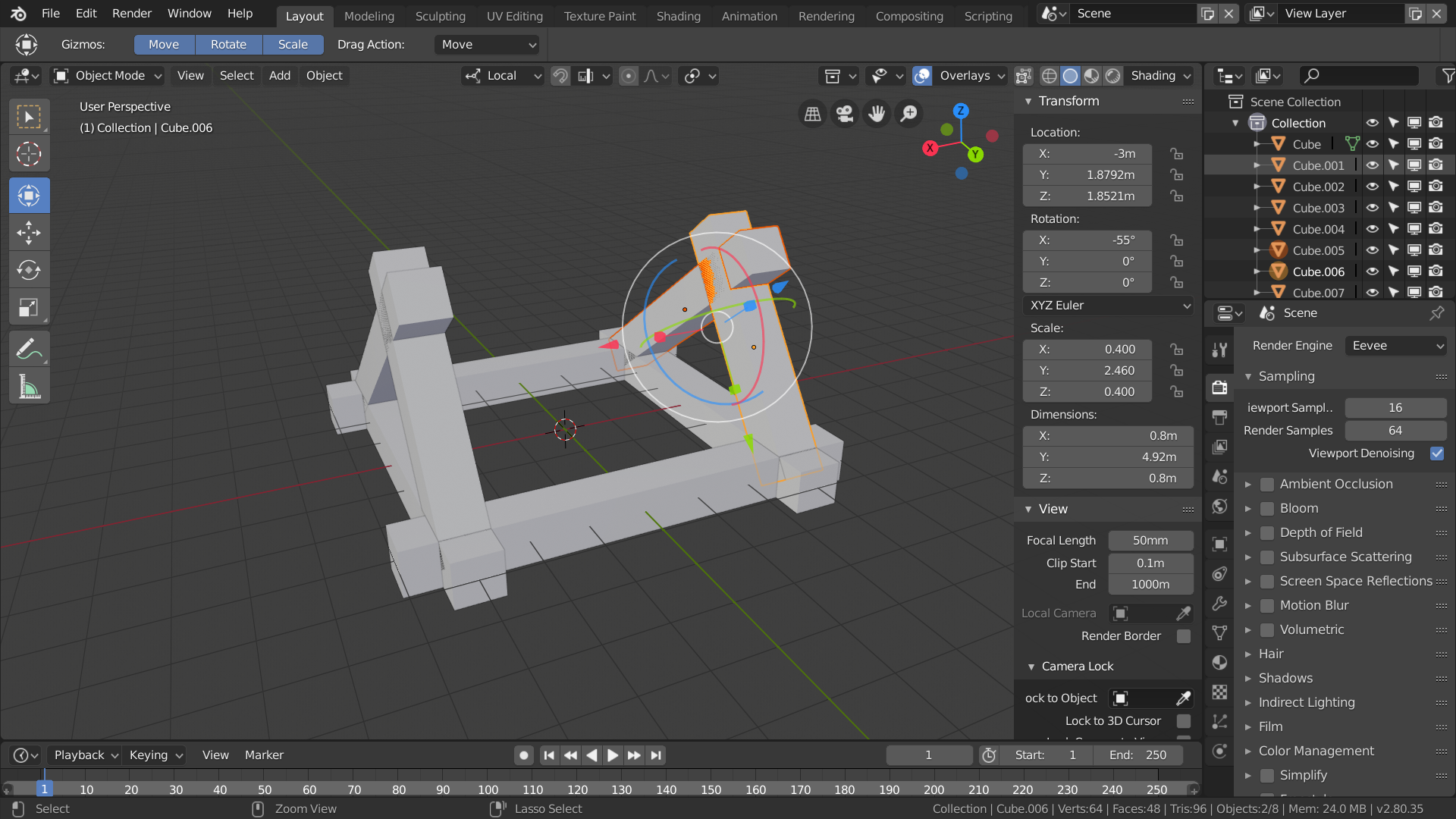
Task: Click the outliner filter funnel icon
Action: coord(1448,76)
